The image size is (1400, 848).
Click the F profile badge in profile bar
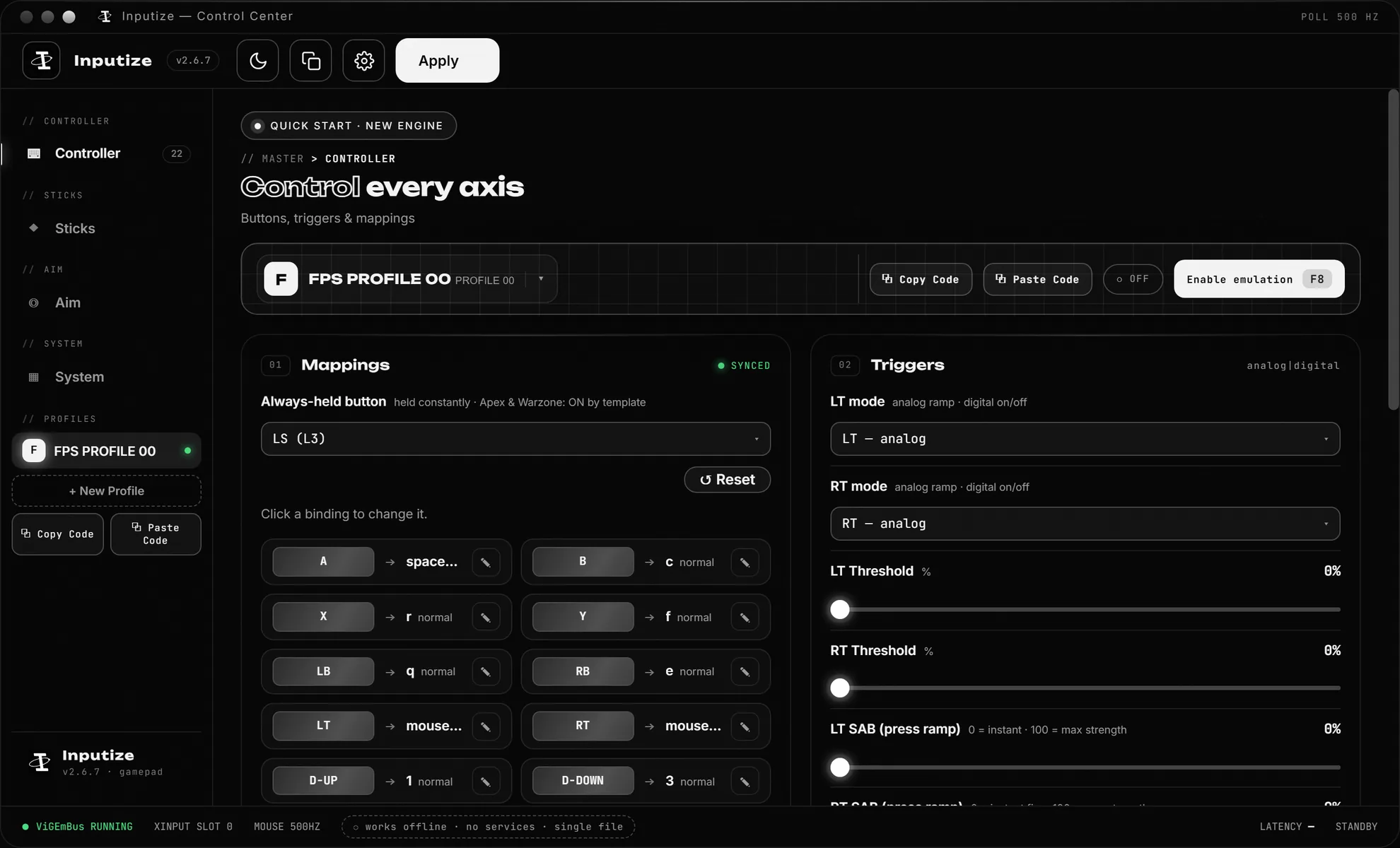tap(281, 279)
